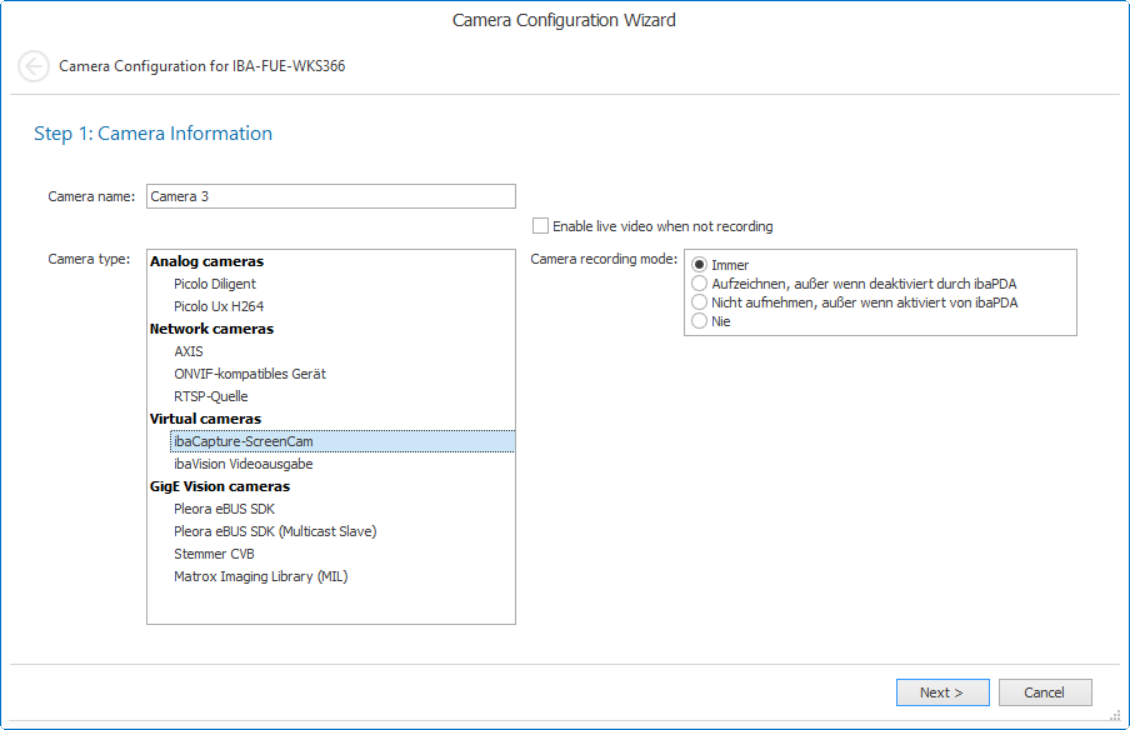The height and width of the screenshot is (730, 1130).
Task: Select Stemmer CVB camera type
Action: coord(214,554)
